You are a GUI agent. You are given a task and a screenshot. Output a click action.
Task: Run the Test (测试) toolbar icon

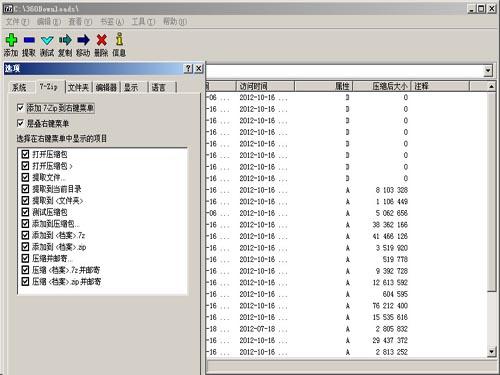[47, 40]
